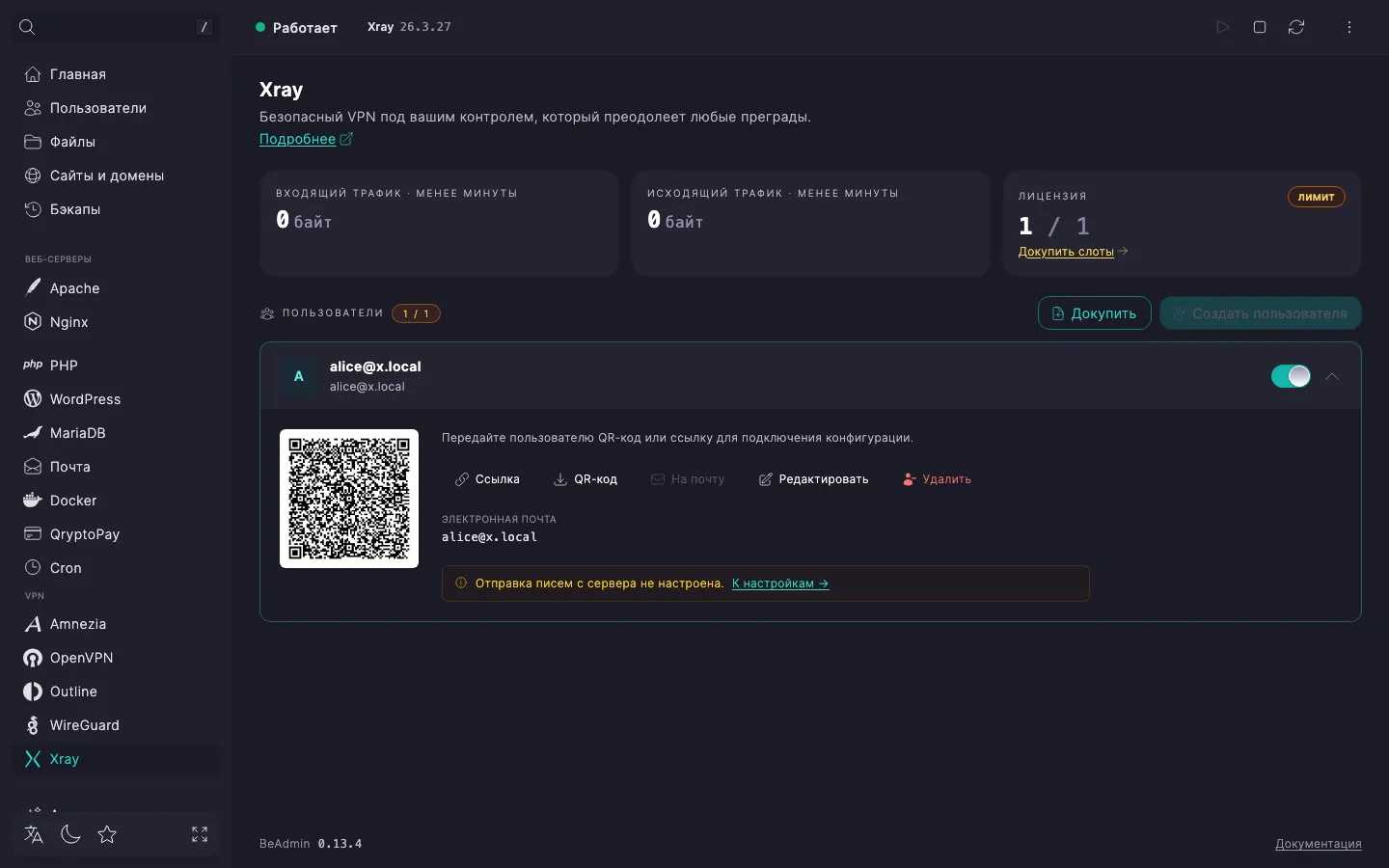Select the Xray sidebar item
1389x868 pixels.
click(x=116, y=759)
